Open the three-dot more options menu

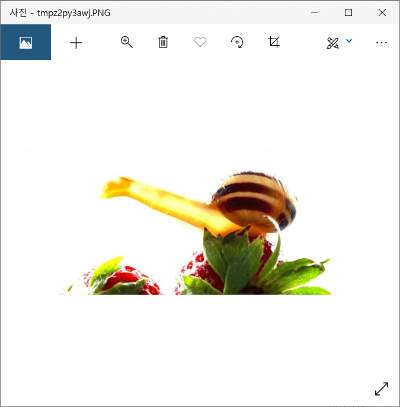(x=381, y=43)
